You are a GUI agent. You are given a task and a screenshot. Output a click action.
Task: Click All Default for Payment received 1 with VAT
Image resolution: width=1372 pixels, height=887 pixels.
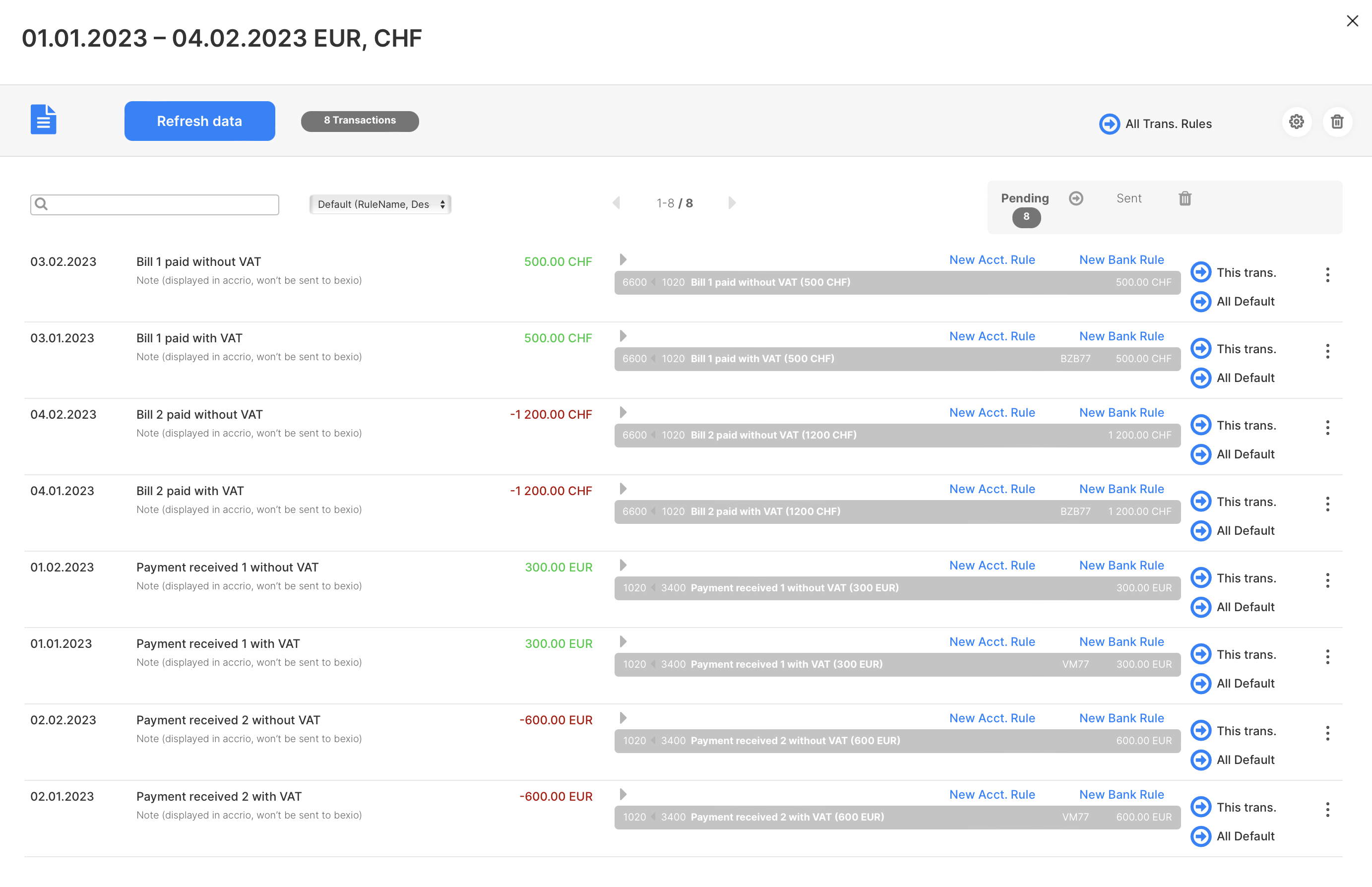1233,684
